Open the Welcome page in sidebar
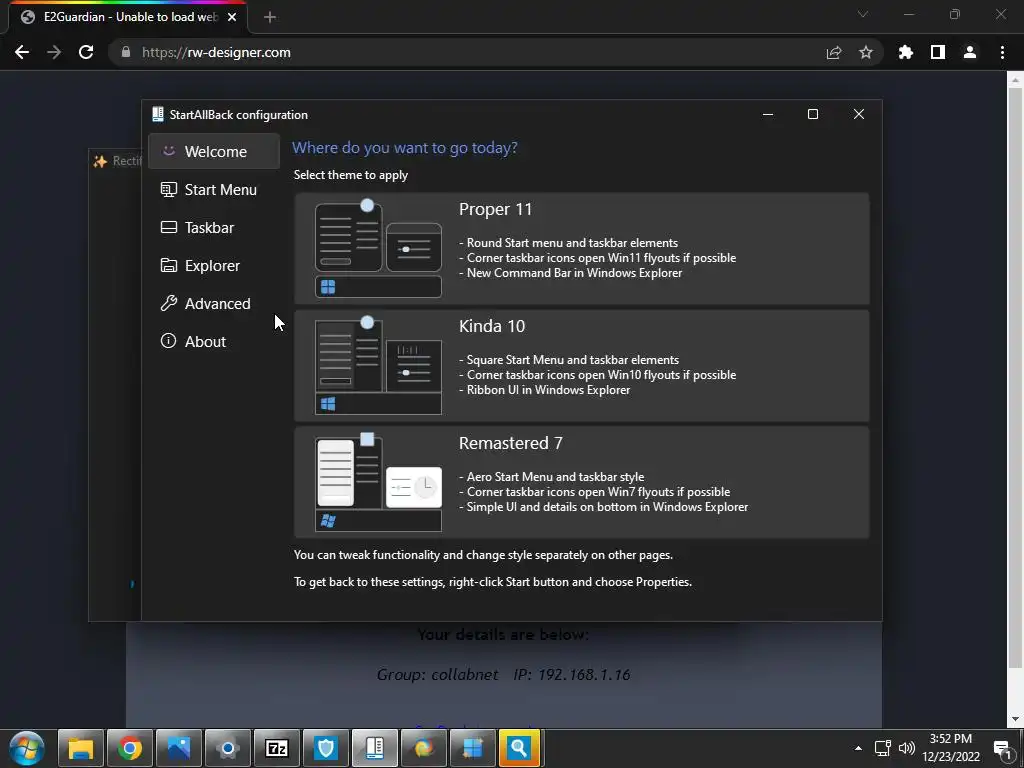Screen dimensions: 1024x768 point(214,152)
